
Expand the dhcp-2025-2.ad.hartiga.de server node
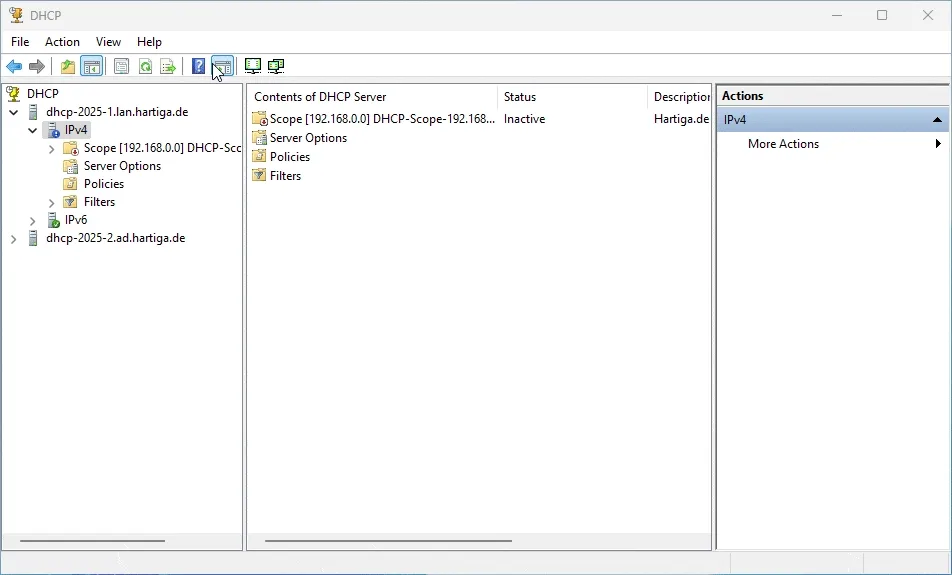coord(13,239)
